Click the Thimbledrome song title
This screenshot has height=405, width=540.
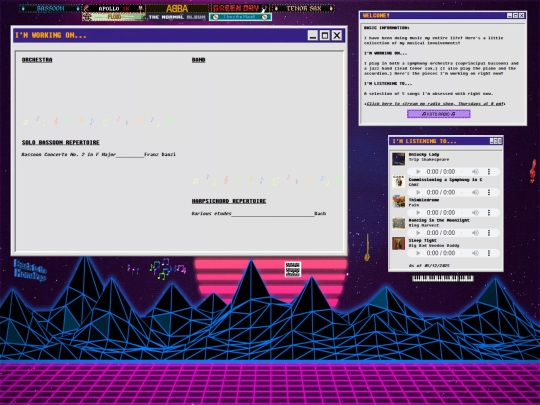click(424, 200)
